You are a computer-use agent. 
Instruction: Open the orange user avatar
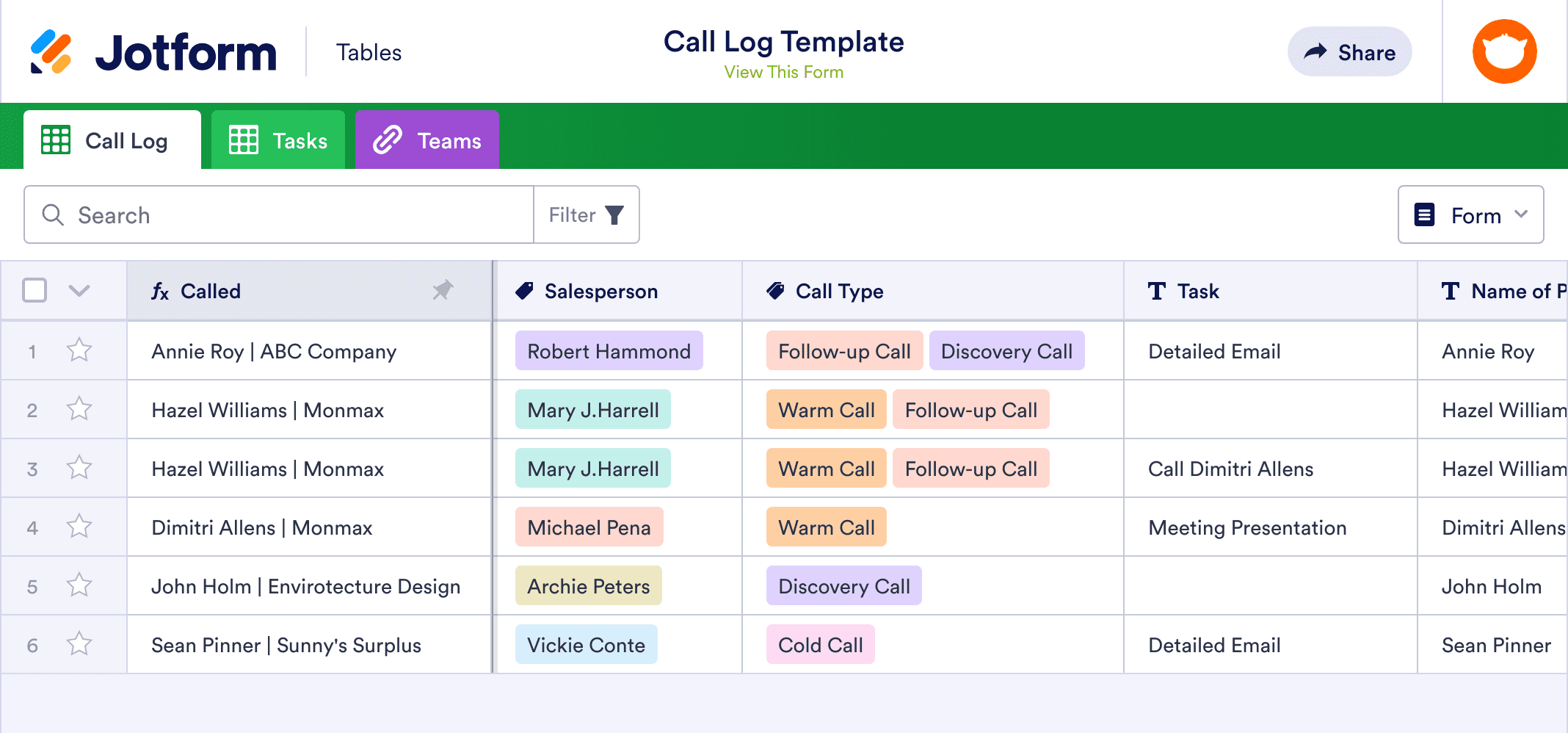pyautogui.click(x=1504, y=51)
